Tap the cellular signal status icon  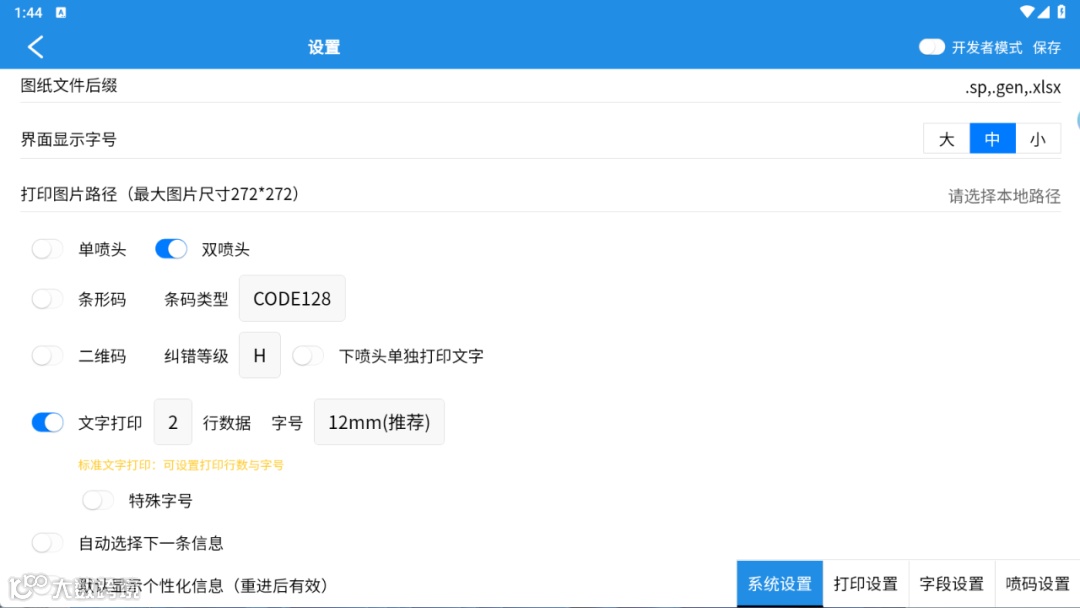pyautogui.click(x=1044, y=12)
